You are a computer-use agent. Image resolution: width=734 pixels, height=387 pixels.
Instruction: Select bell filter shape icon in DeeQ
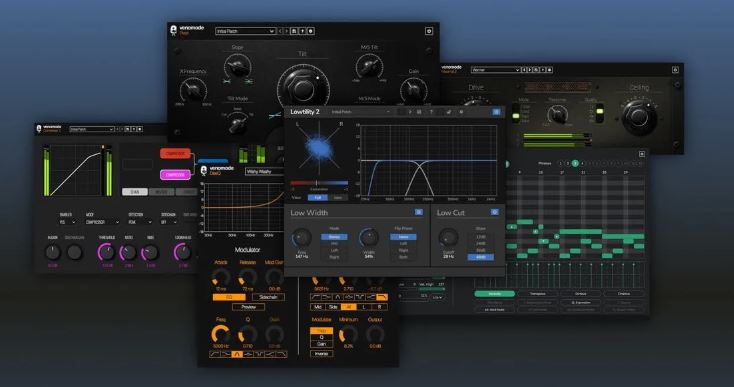click(236, 354)
